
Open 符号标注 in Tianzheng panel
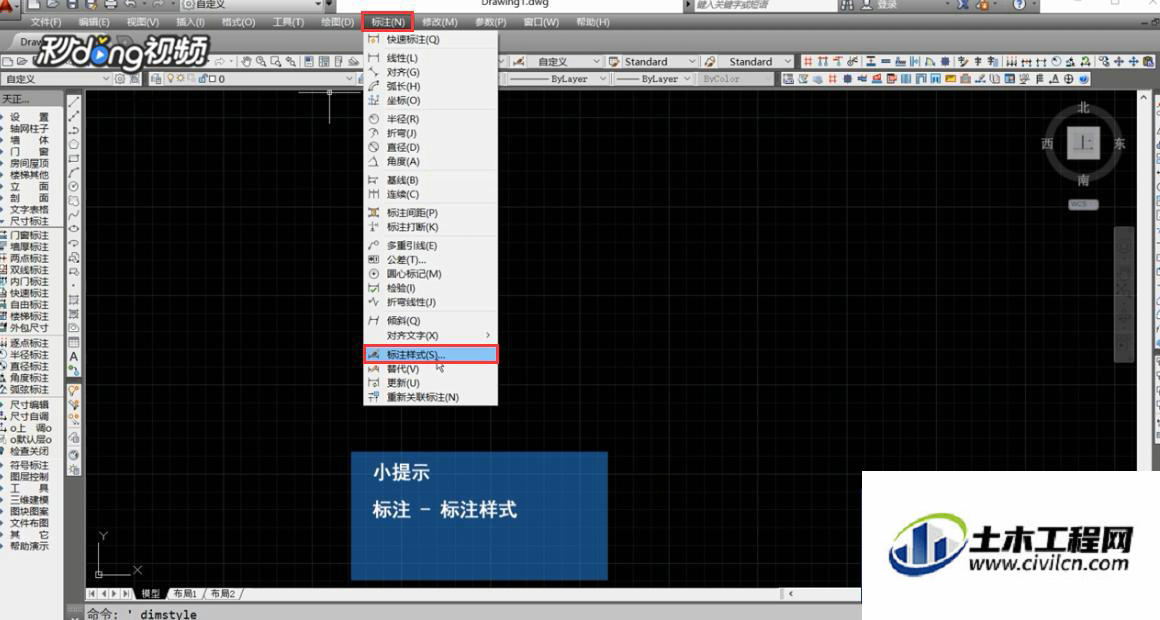[29, 465]
